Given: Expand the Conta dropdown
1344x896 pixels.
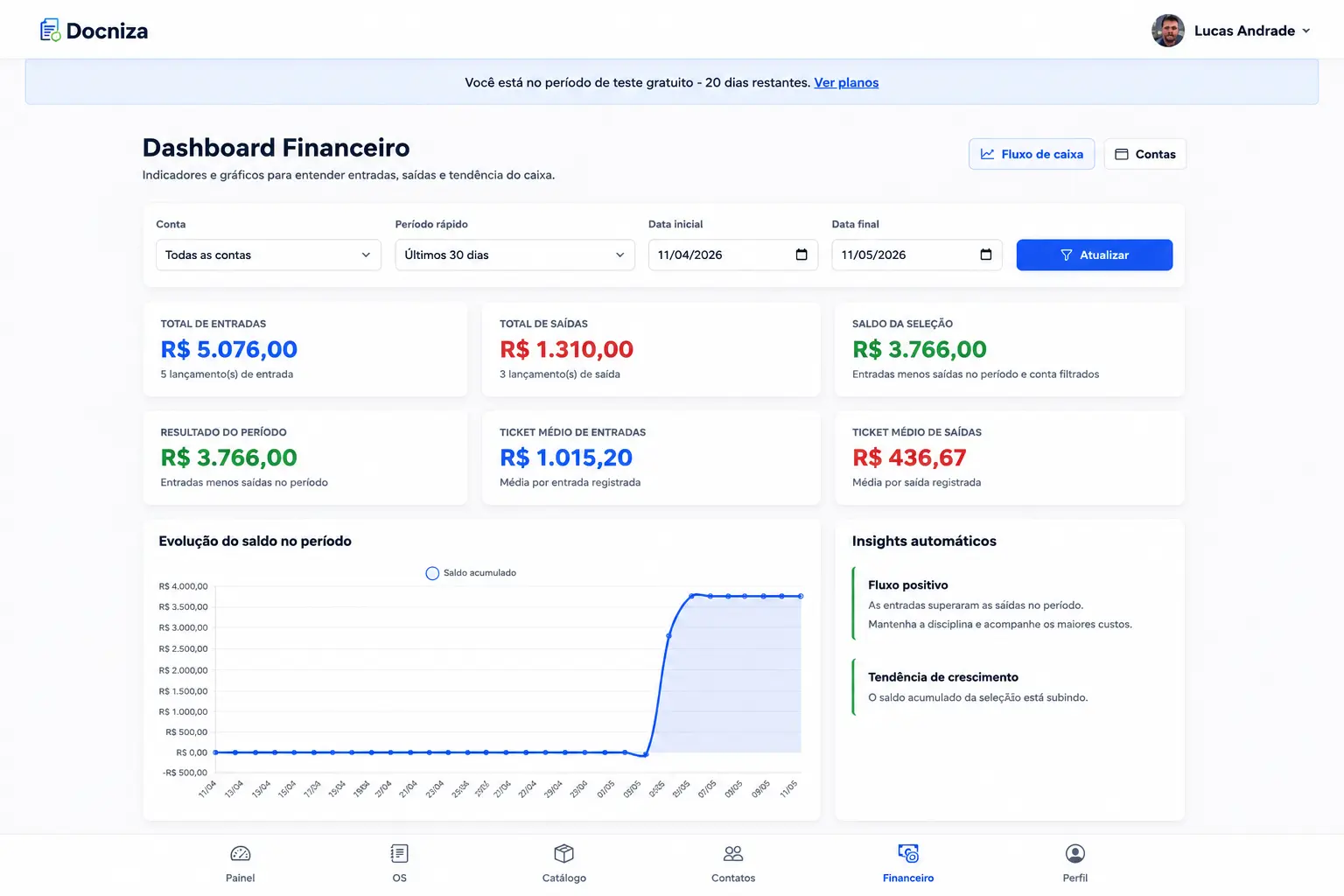Looking at the screenshot, I should point(269,255).
